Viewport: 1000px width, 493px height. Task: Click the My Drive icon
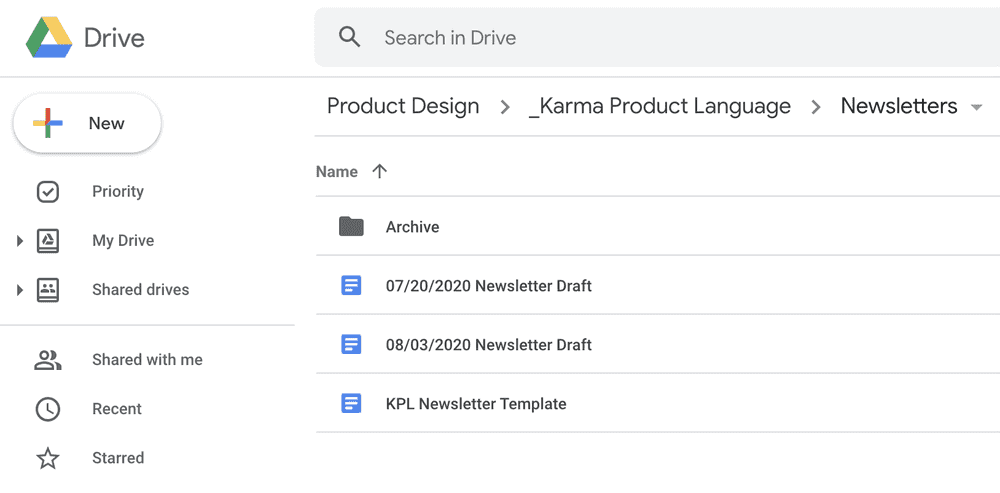48,240
